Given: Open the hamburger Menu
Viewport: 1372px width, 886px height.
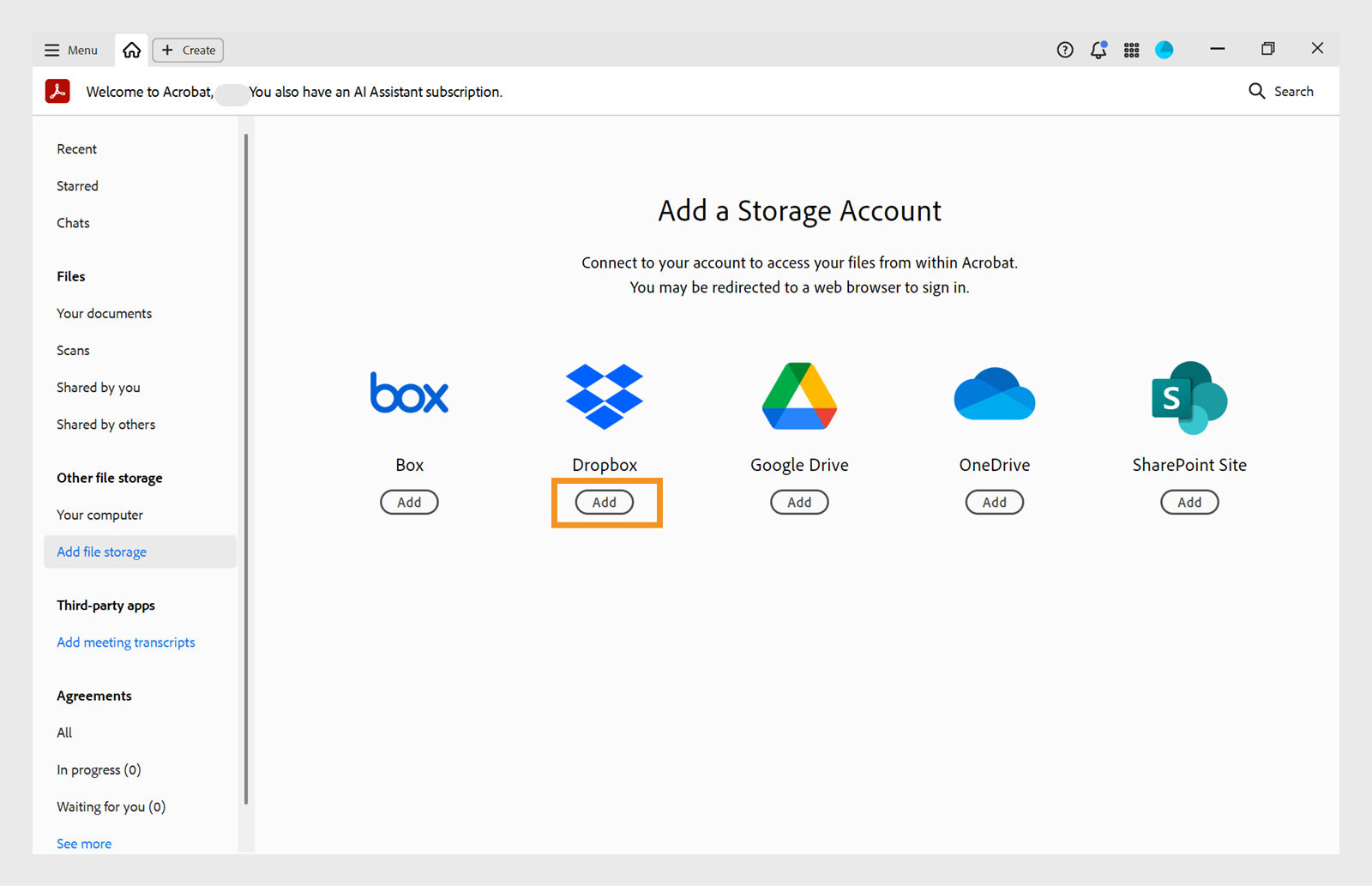Looking at the screenshot, I should coord(71,51).
